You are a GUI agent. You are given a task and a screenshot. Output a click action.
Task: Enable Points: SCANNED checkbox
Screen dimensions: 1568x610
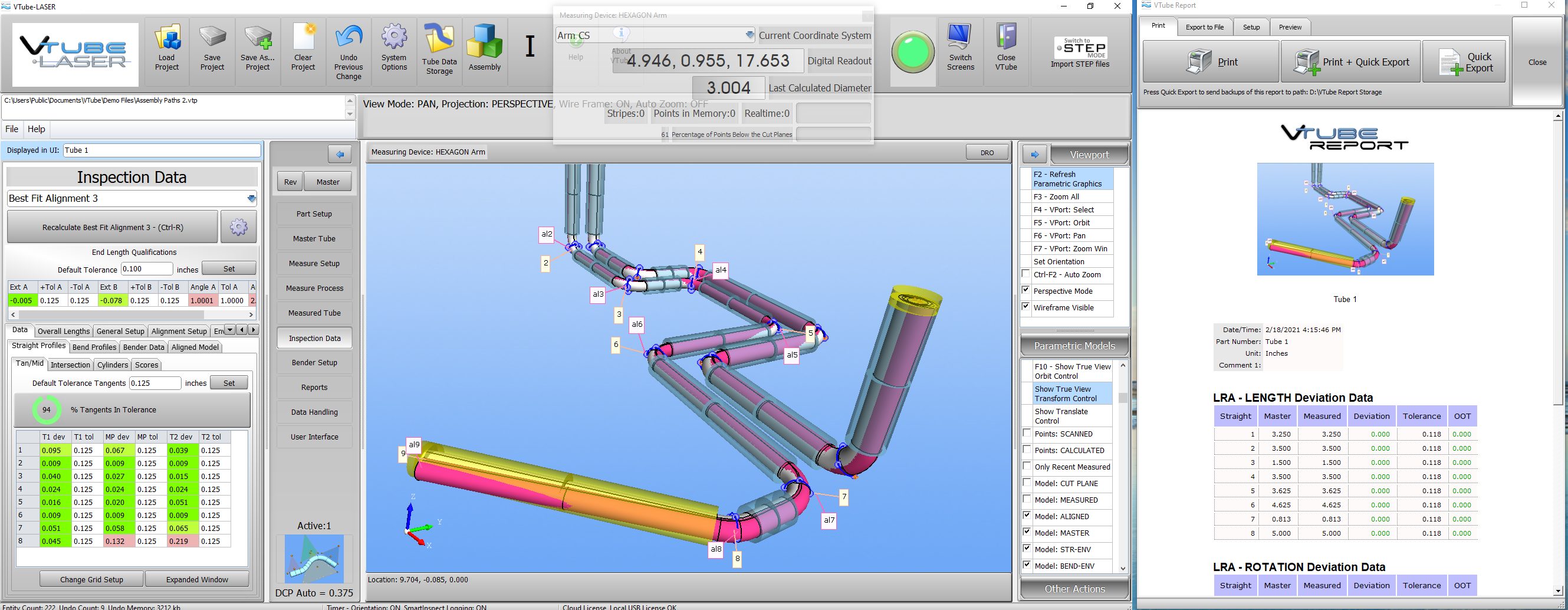(1027, 433)
